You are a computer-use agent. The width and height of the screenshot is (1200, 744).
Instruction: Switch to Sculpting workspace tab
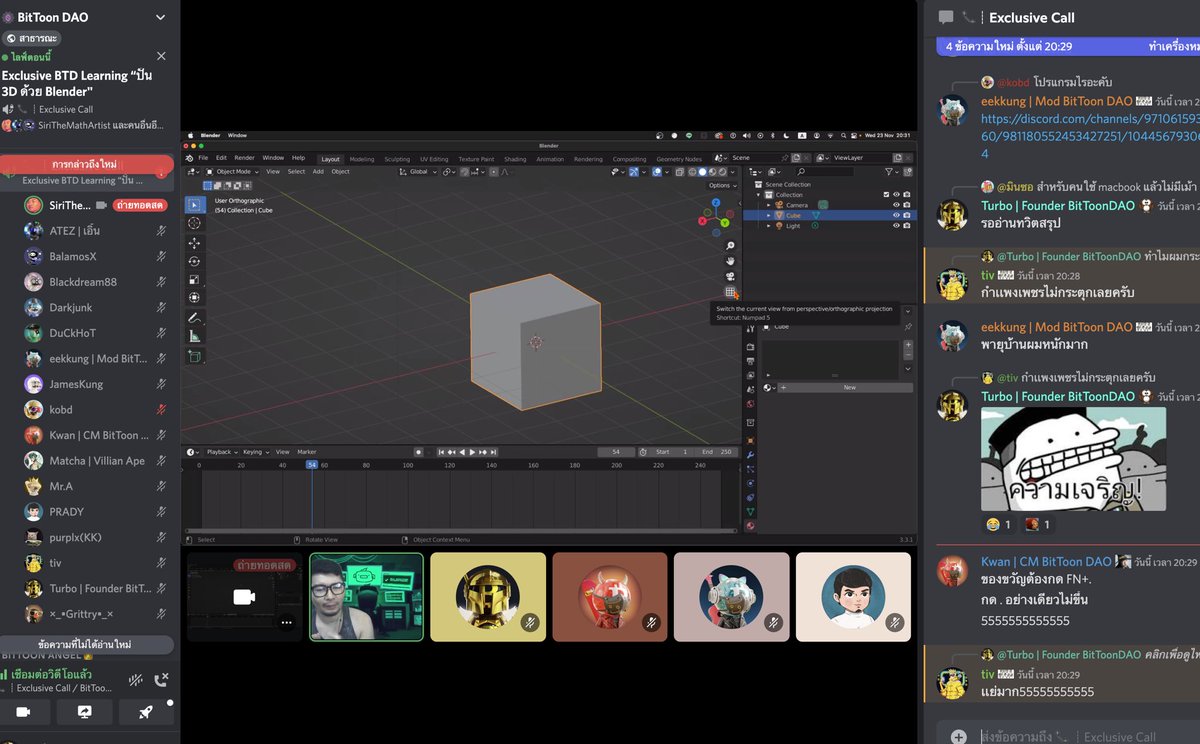[x=397, y=159]
